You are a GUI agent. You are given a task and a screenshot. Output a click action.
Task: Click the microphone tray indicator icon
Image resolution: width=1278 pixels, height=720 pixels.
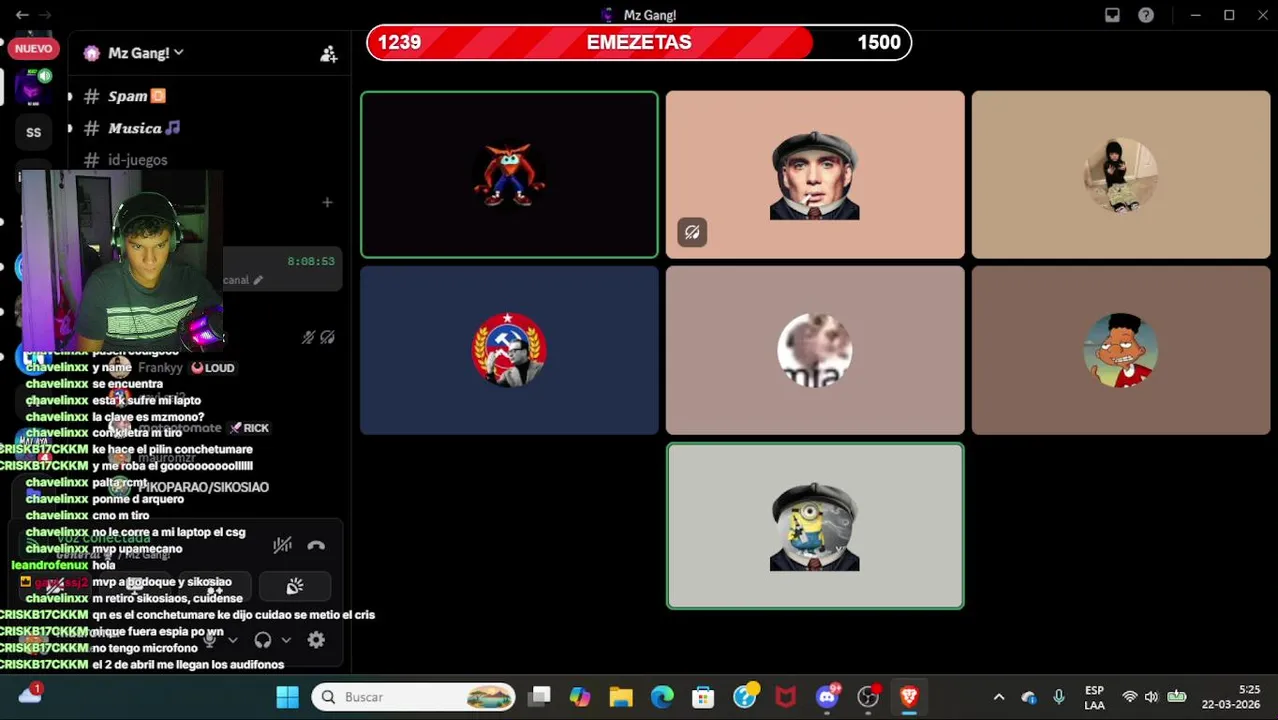(x=1058, y=697)
